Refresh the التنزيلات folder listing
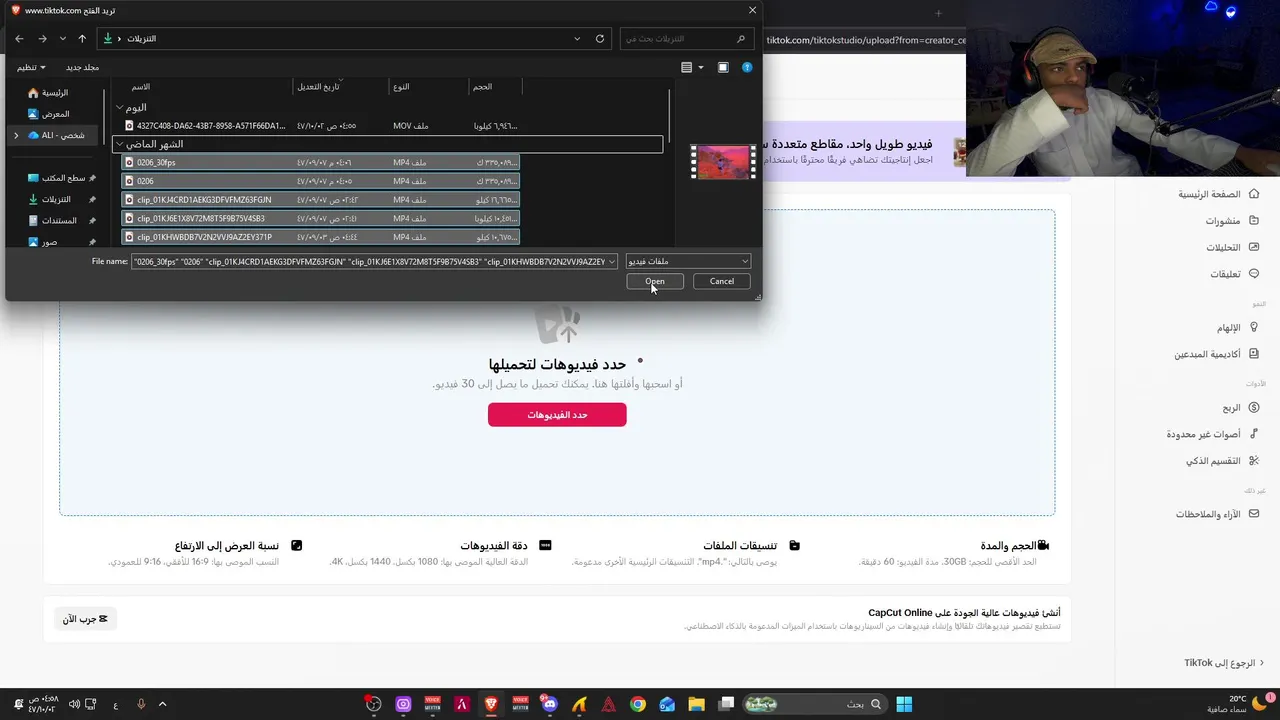Screen dimensions: 1280x720 600,38
